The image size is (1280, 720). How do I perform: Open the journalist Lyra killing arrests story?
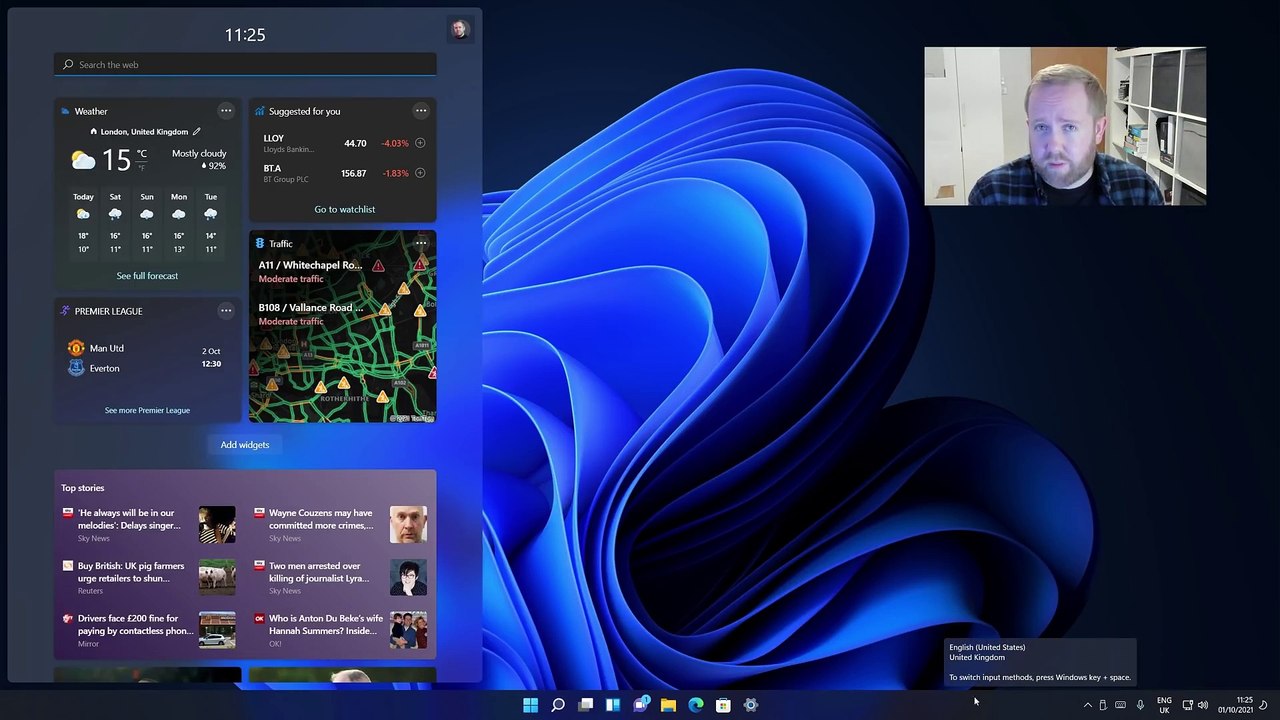tap(320, 578)
